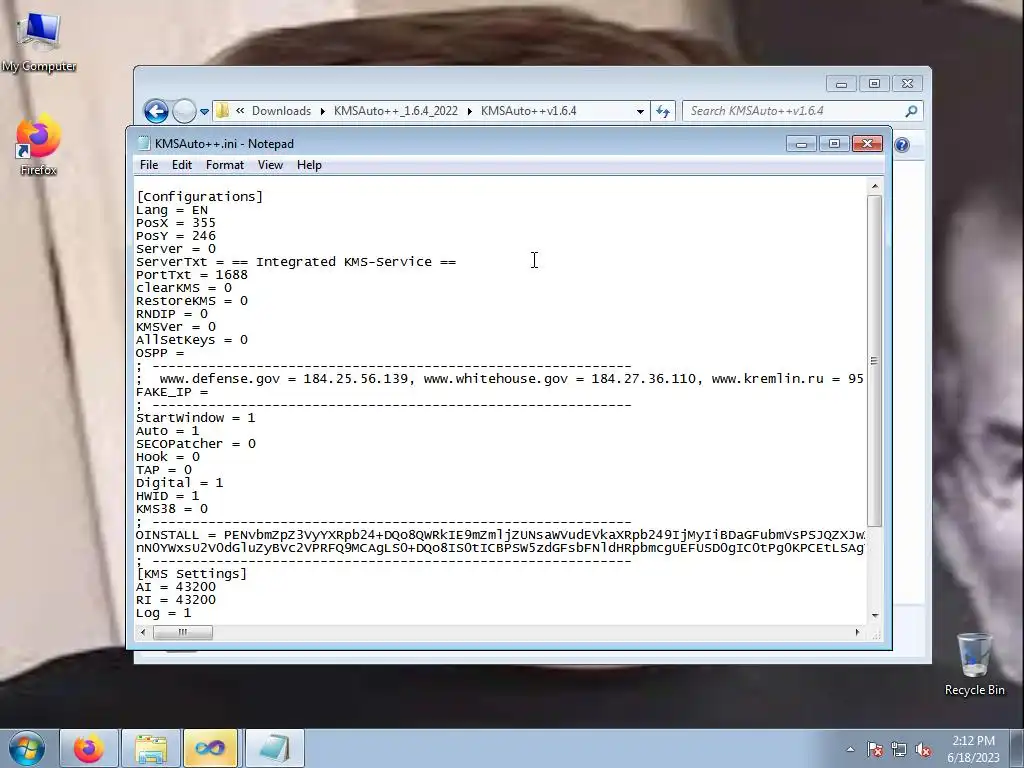This screenshot has height=768, width=1024.
Task: Click the "HWID = 1" line
Action: tap(167, 496)
